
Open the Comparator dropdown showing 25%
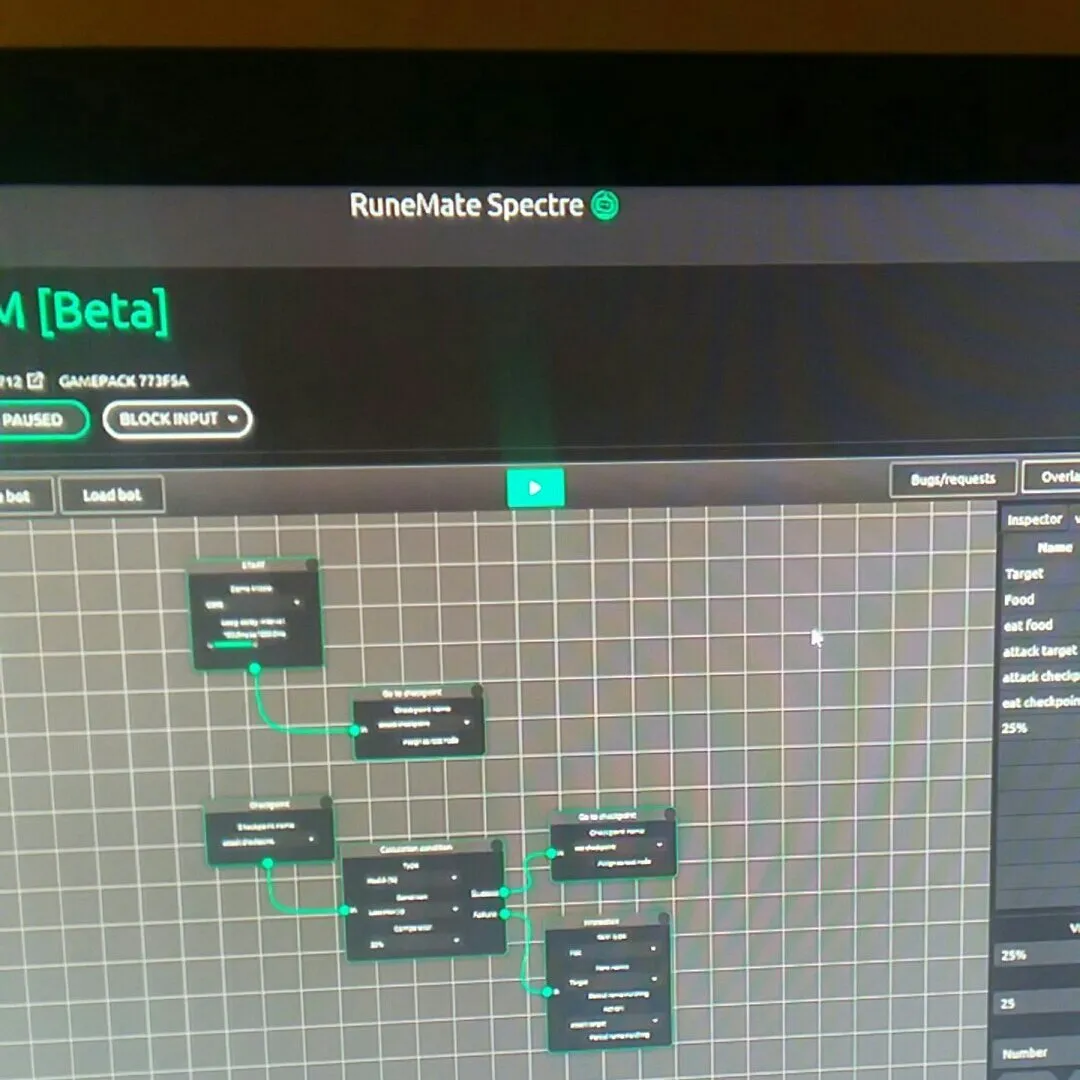pos(414,942)
